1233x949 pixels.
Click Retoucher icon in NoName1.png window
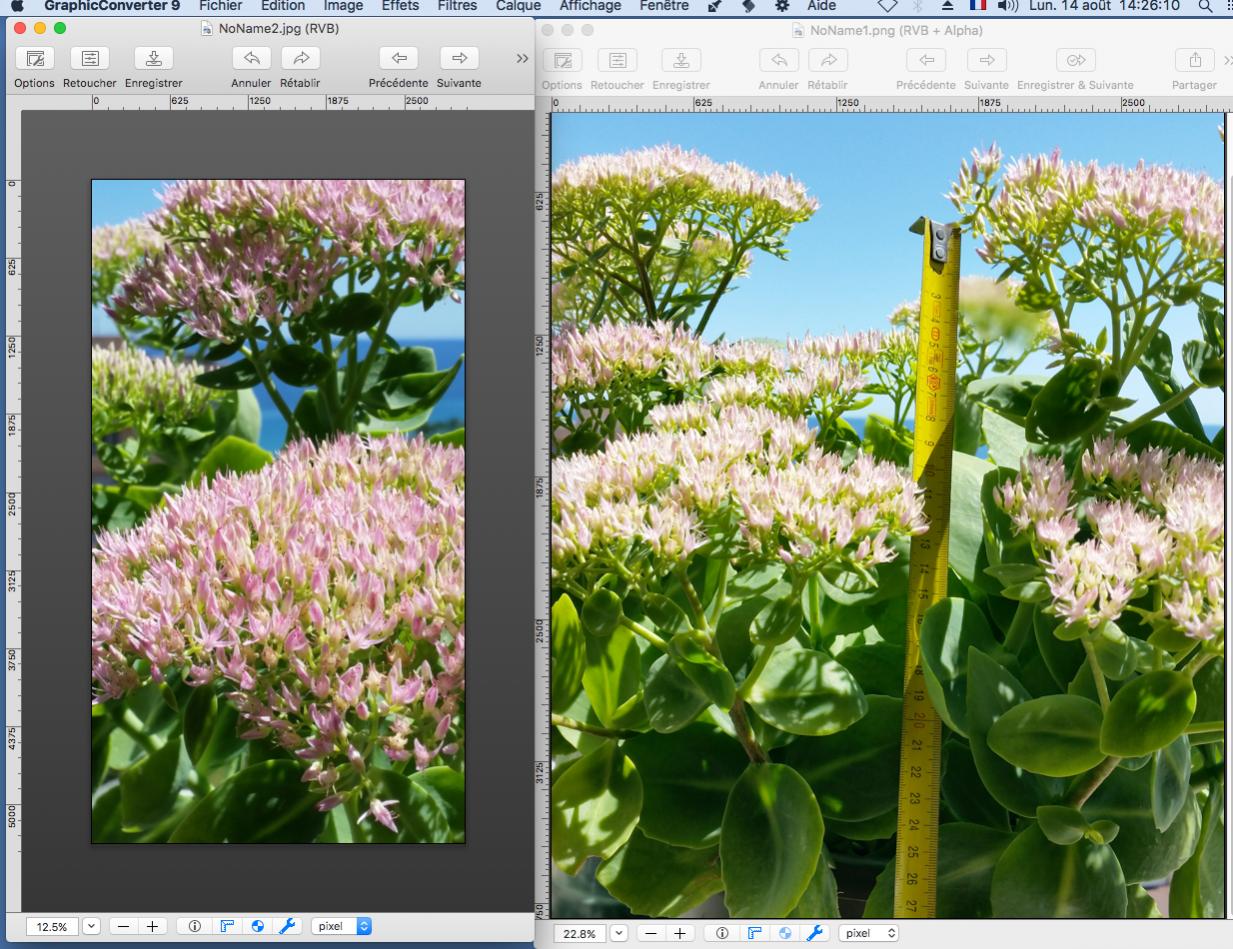click(617, 60)
